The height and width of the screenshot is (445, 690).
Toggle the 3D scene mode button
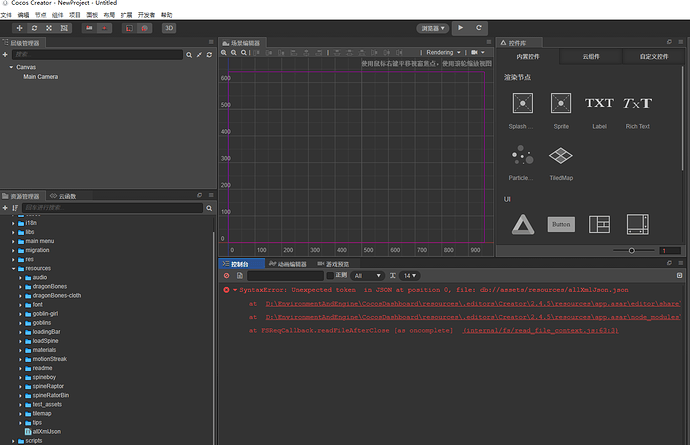pos(169,28)
